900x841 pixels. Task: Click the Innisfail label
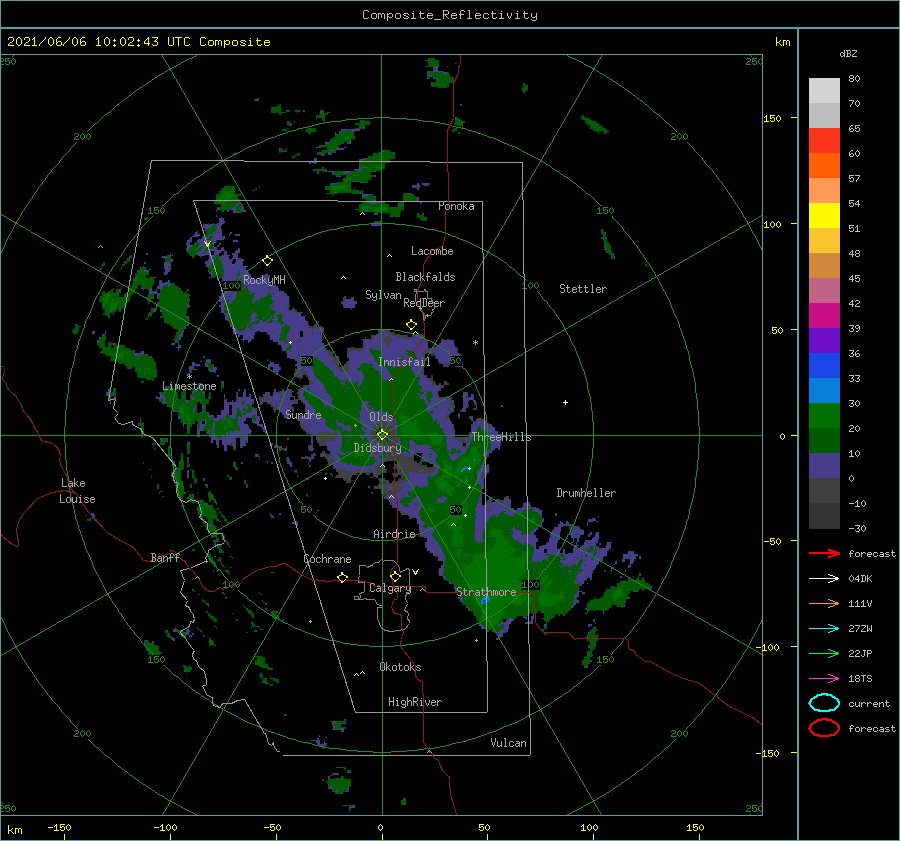404,362
